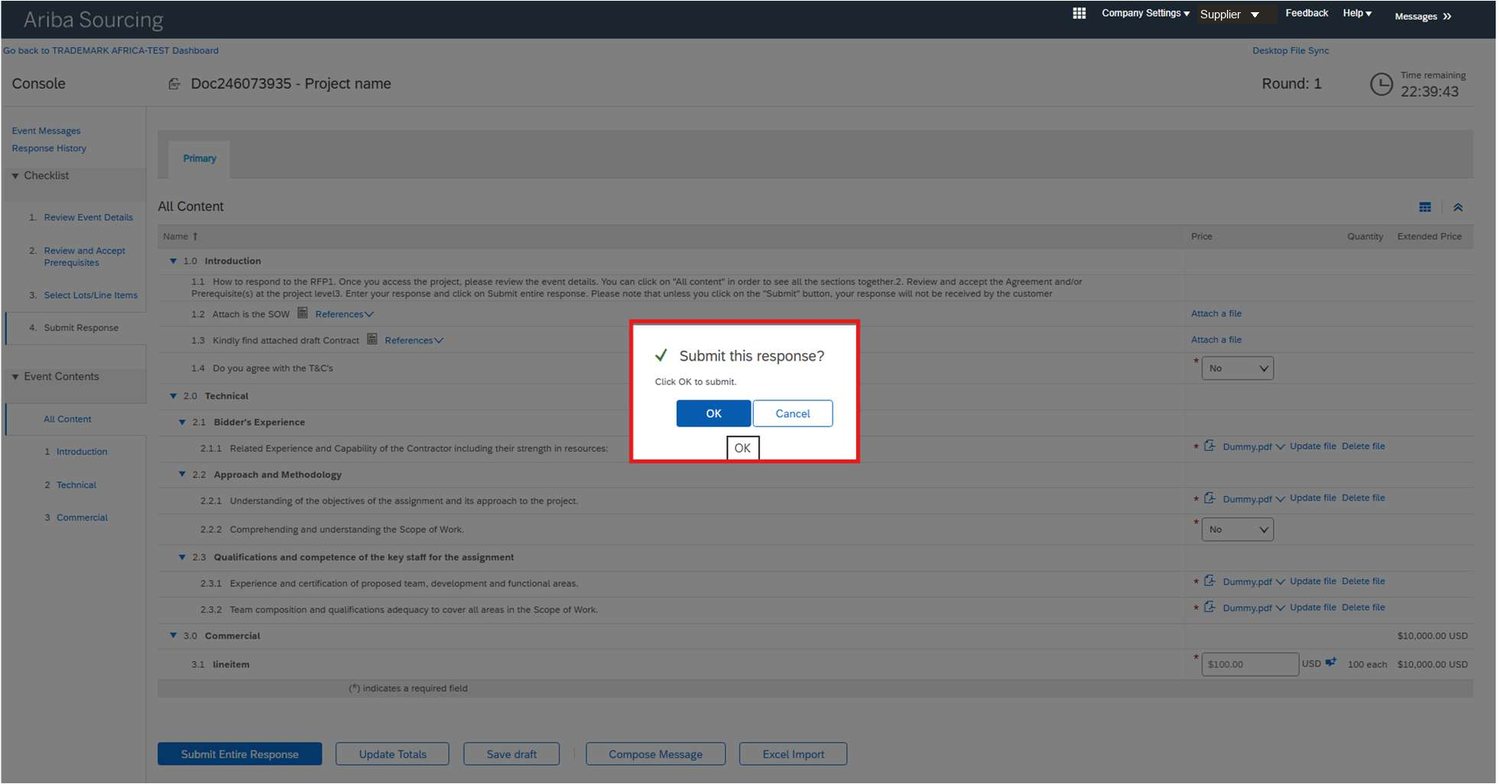This screenshot has width=1500, height=784.
Task: Click the file icon in row 2.1.1
Action: 1210,446
